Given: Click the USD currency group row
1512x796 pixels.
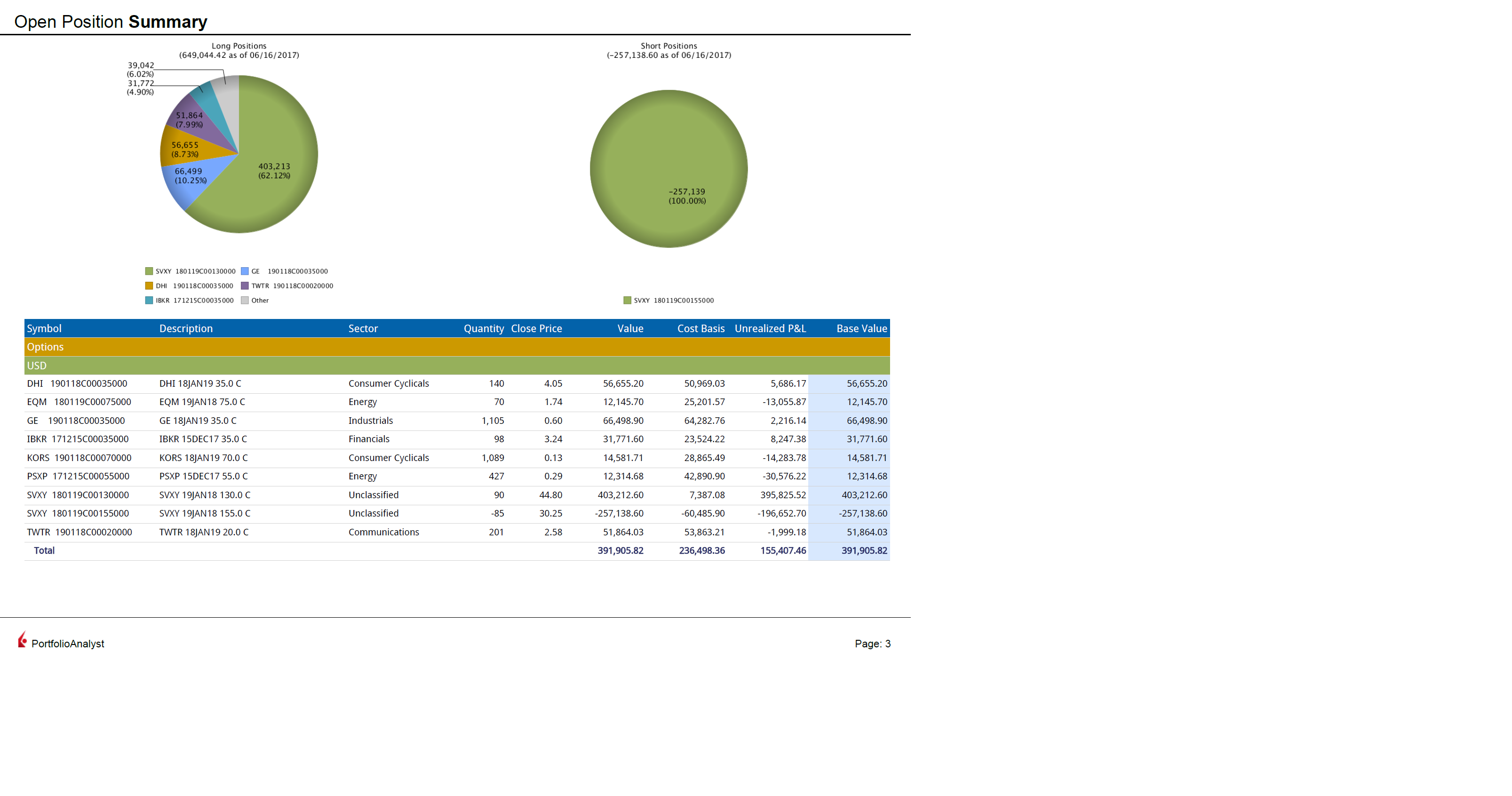Looking at the screenshot, I should 457,366.
